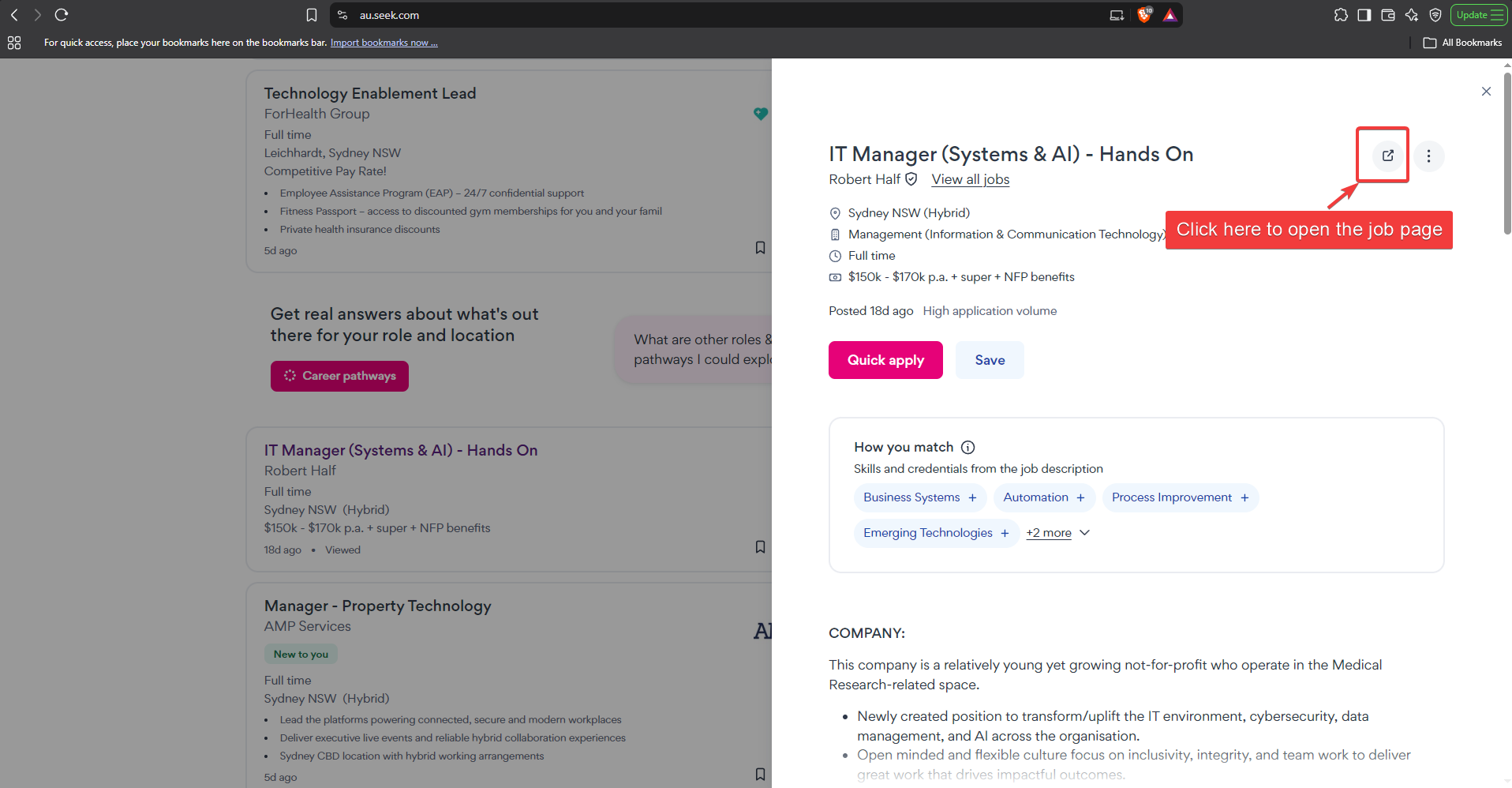The image size is (1512, 788).
Task: Add Process Improvement skill chip
Action: pos(1180,497)
